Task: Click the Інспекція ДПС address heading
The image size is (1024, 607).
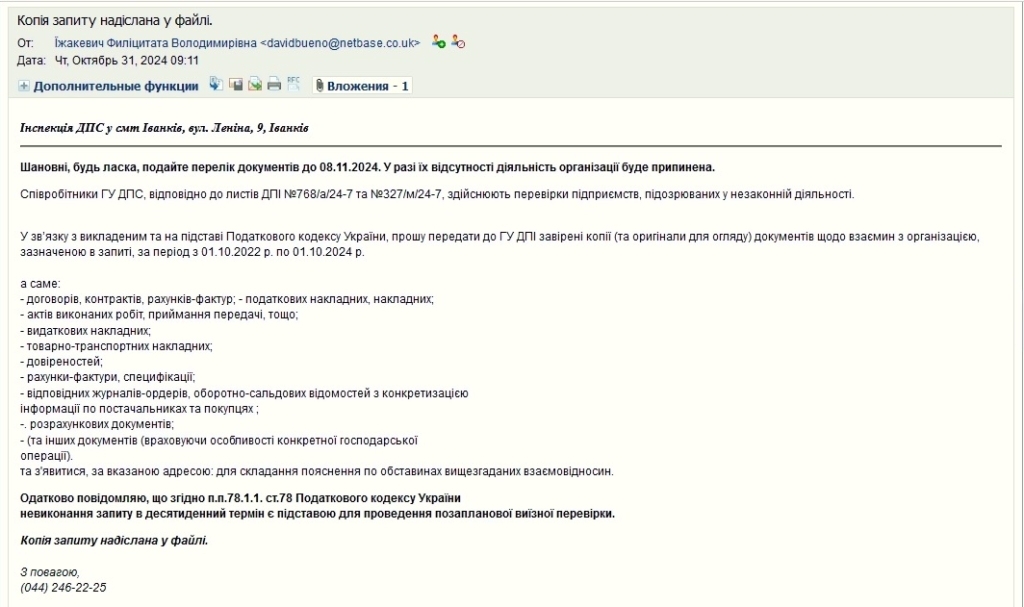Action: point(164,129)
